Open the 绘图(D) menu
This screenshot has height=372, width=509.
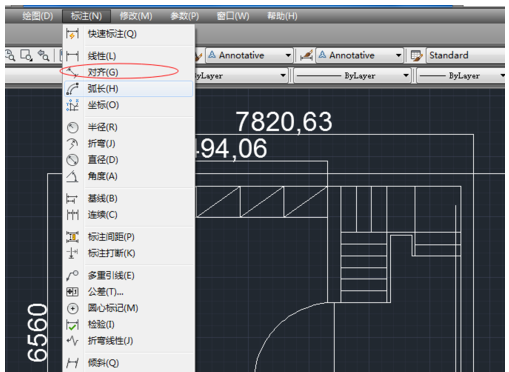38,16
